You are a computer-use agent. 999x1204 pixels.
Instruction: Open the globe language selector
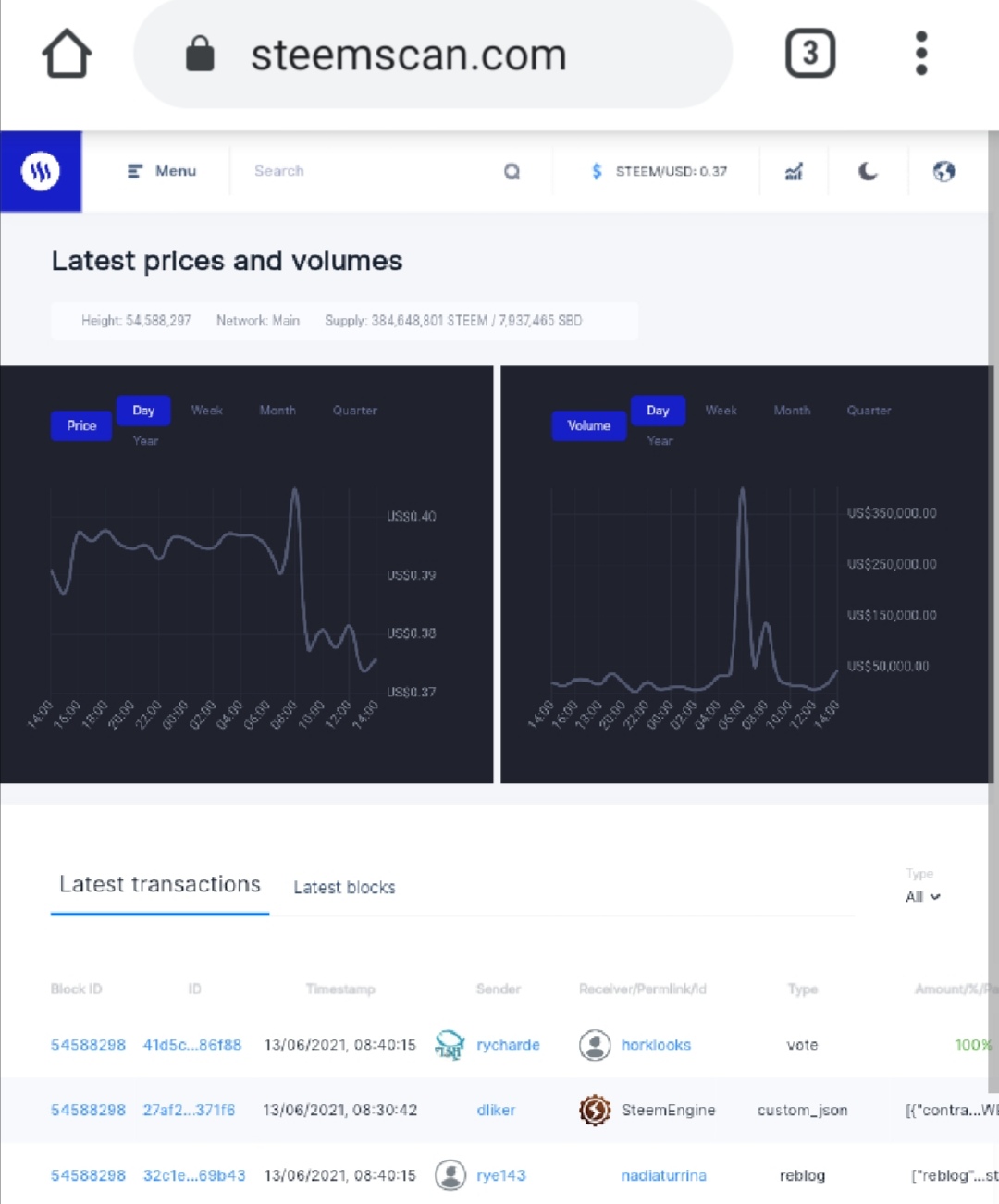click(x=943, y=171)
